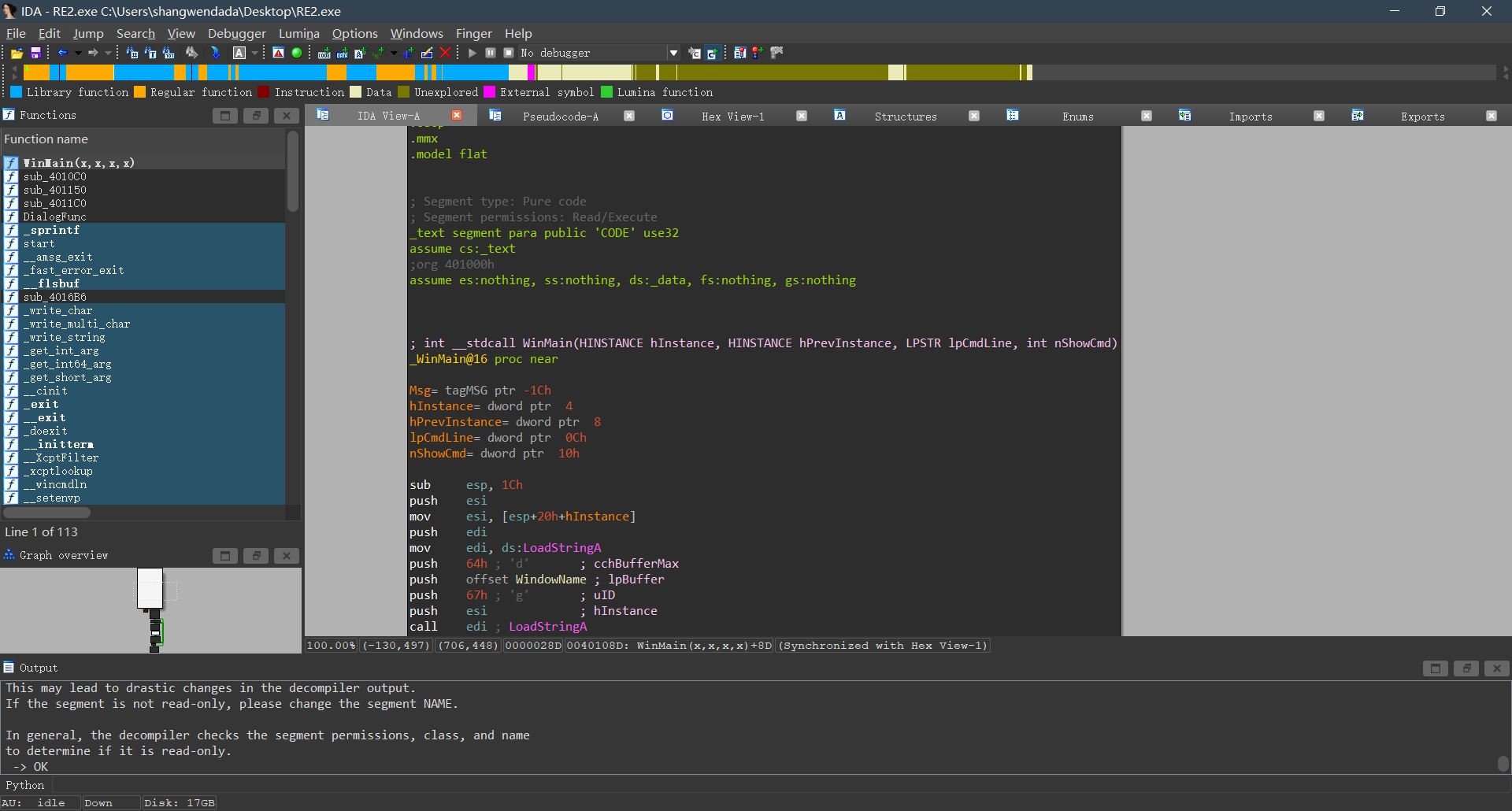
Task: Click the red add-breakpoint icon
Action: click(758, 53)
